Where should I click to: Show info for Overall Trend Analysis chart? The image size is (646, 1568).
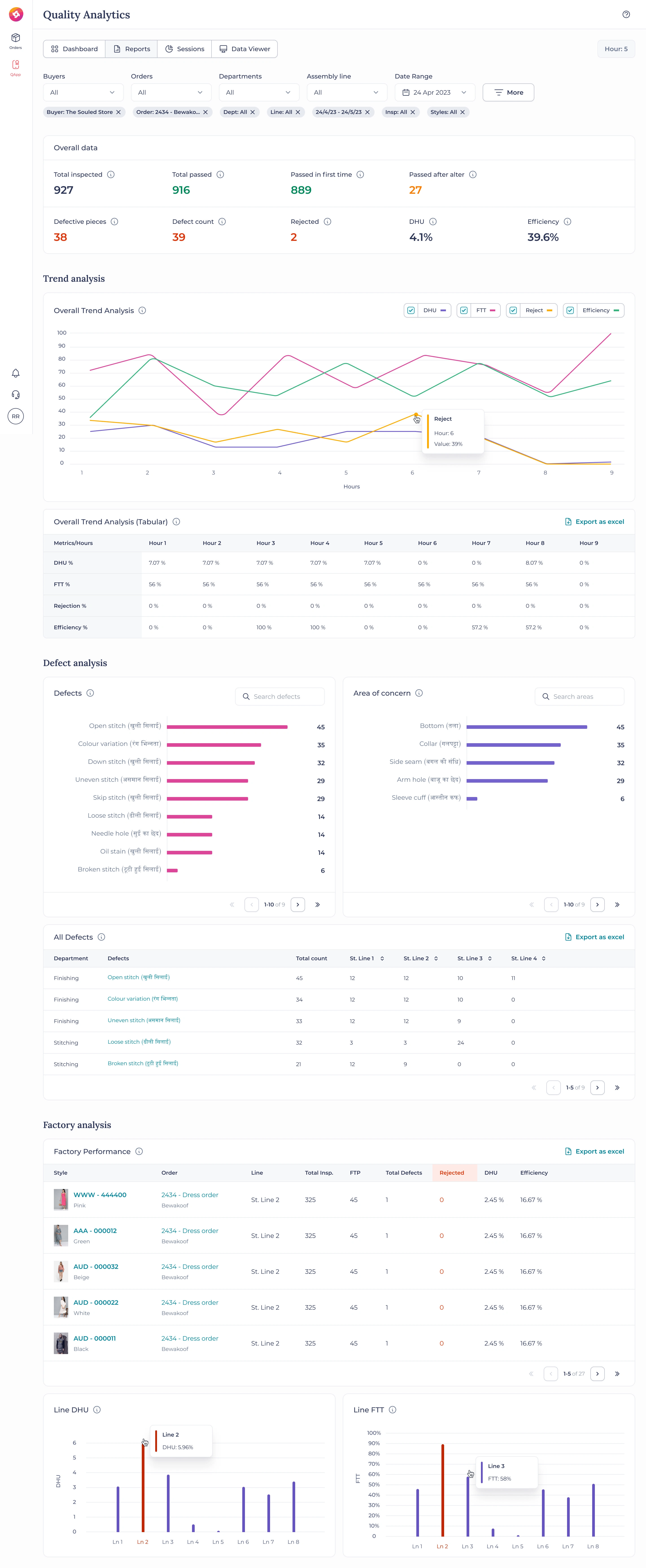point(142,310)
